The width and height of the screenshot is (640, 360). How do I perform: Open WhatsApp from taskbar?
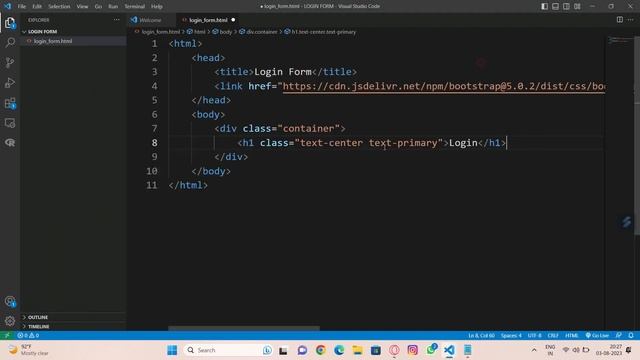(x=431, y=349)
